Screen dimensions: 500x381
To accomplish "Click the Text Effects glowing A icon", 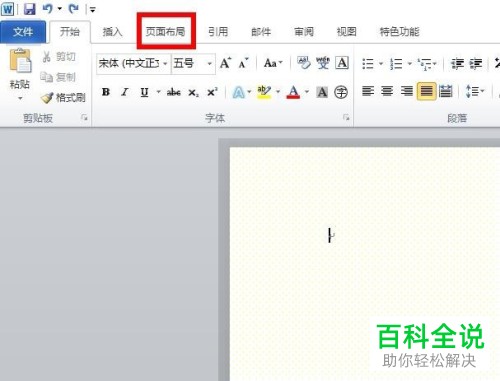I will click(239, 92).
